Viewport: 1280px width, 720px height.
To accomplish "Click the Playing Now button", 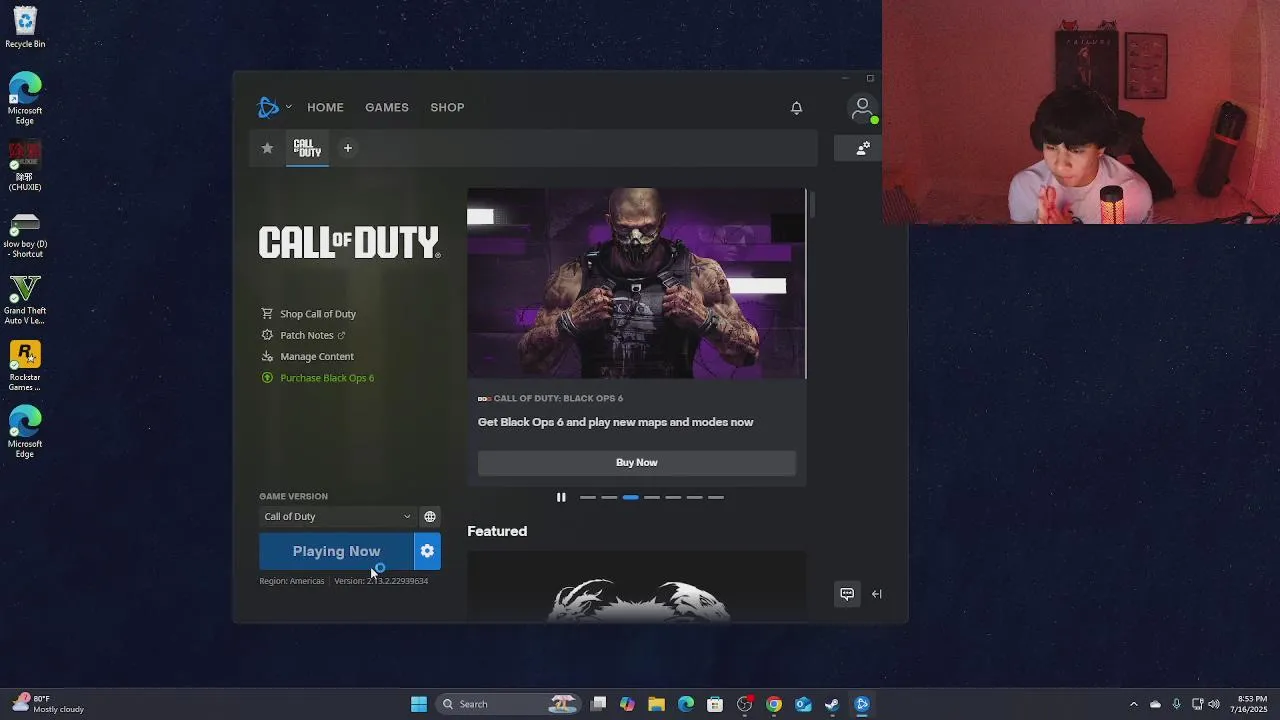I will click(x=336, y=551).
